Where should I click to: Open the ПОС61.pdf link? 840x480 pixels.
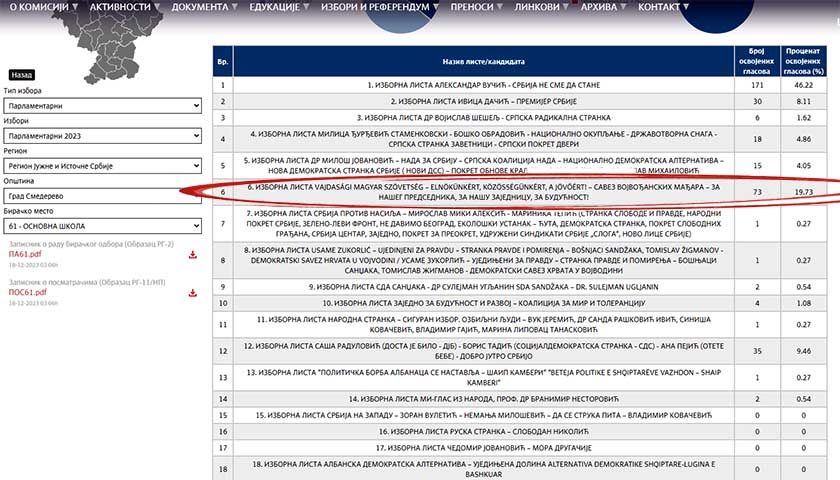pyautogui.click(x=27, y=292)
